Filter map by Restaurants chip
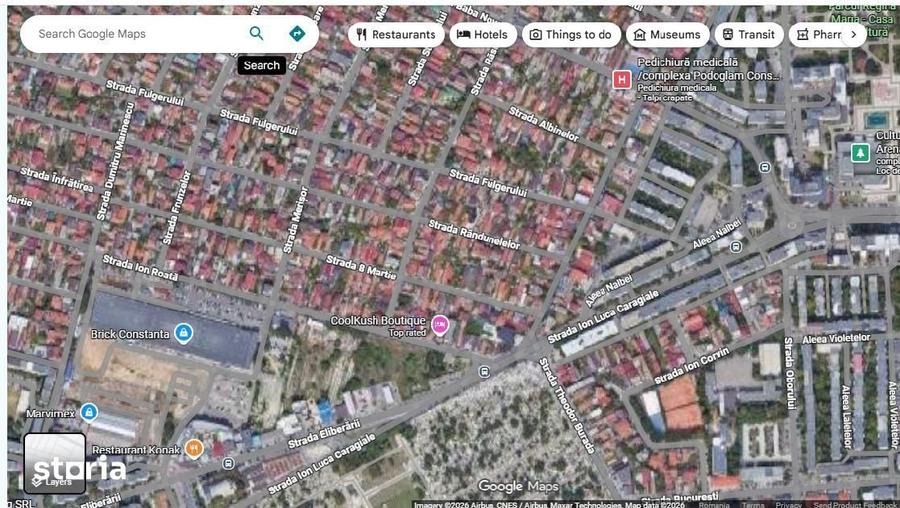The height and width of the screenshot is (508, 900). tap(396, 34)
